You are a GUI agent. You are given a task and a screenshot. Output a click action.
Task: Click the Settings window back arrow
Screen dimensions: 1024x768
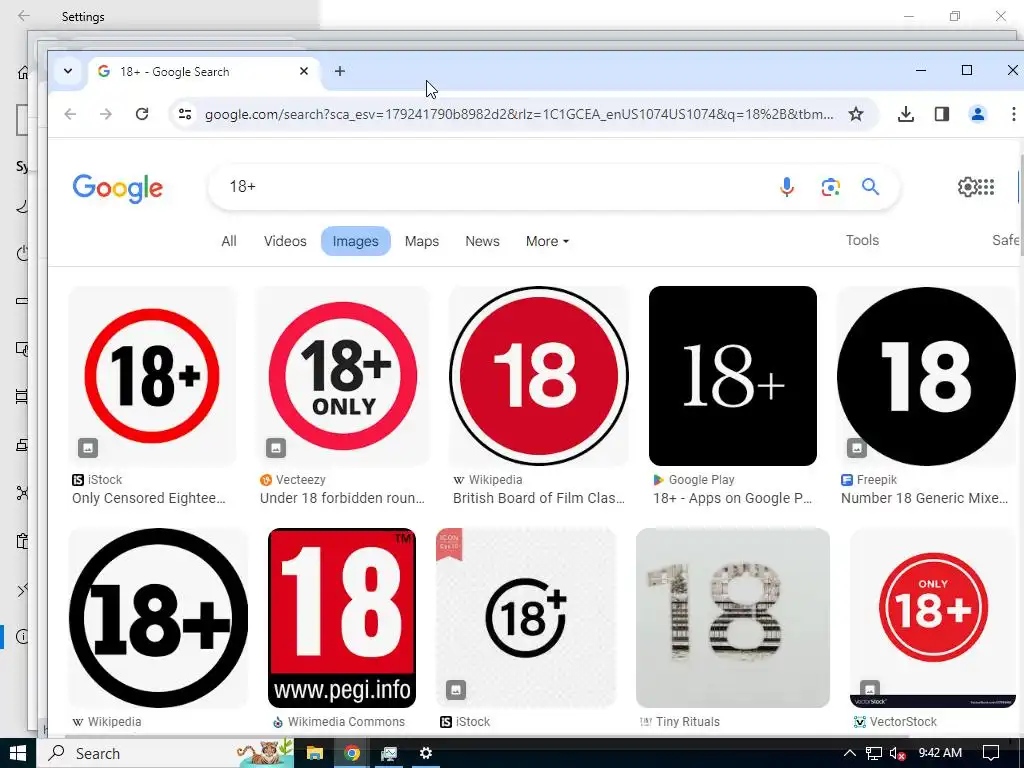coord(24,16)
